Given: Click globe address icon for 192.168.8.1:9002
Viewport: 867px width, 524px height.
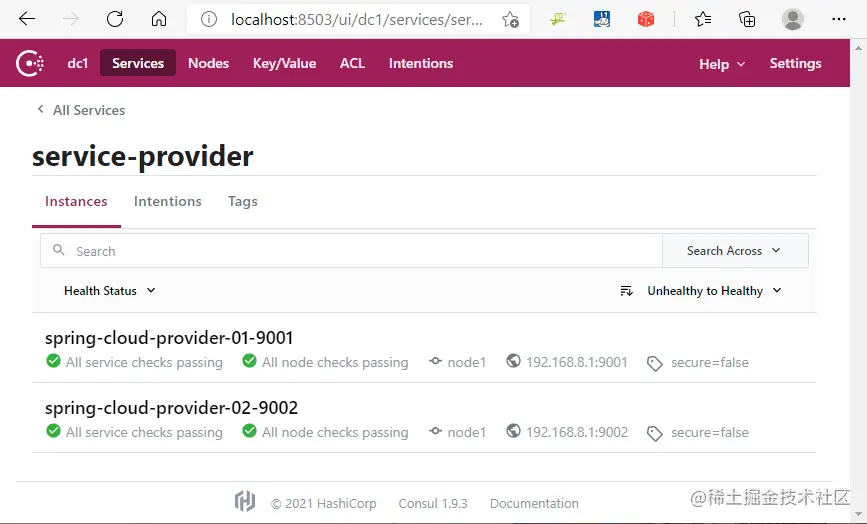Looking at the screenshot, I should point(514,431).
